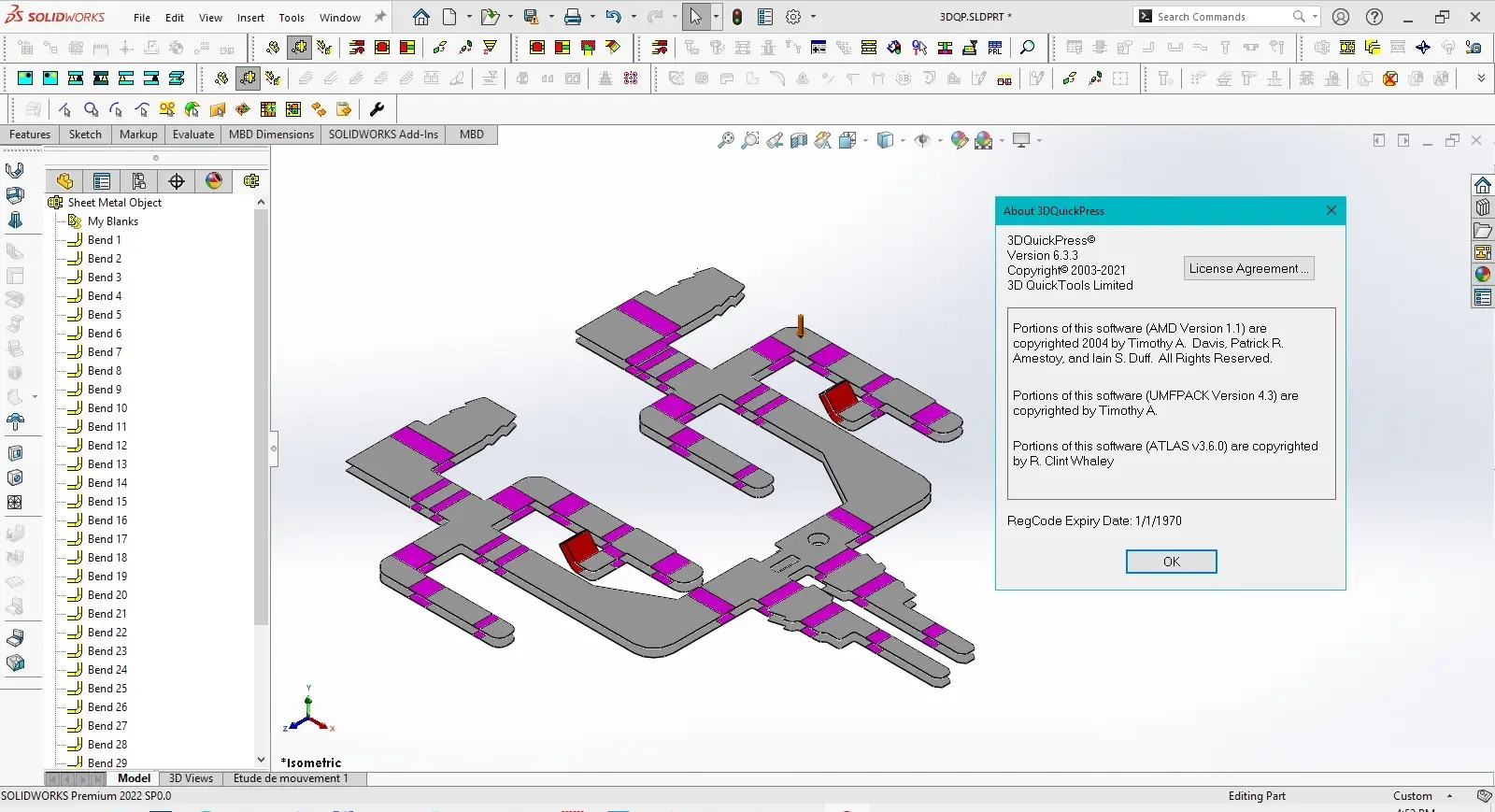
Task: Open File Properties list icon
Action: pos(765,17)
